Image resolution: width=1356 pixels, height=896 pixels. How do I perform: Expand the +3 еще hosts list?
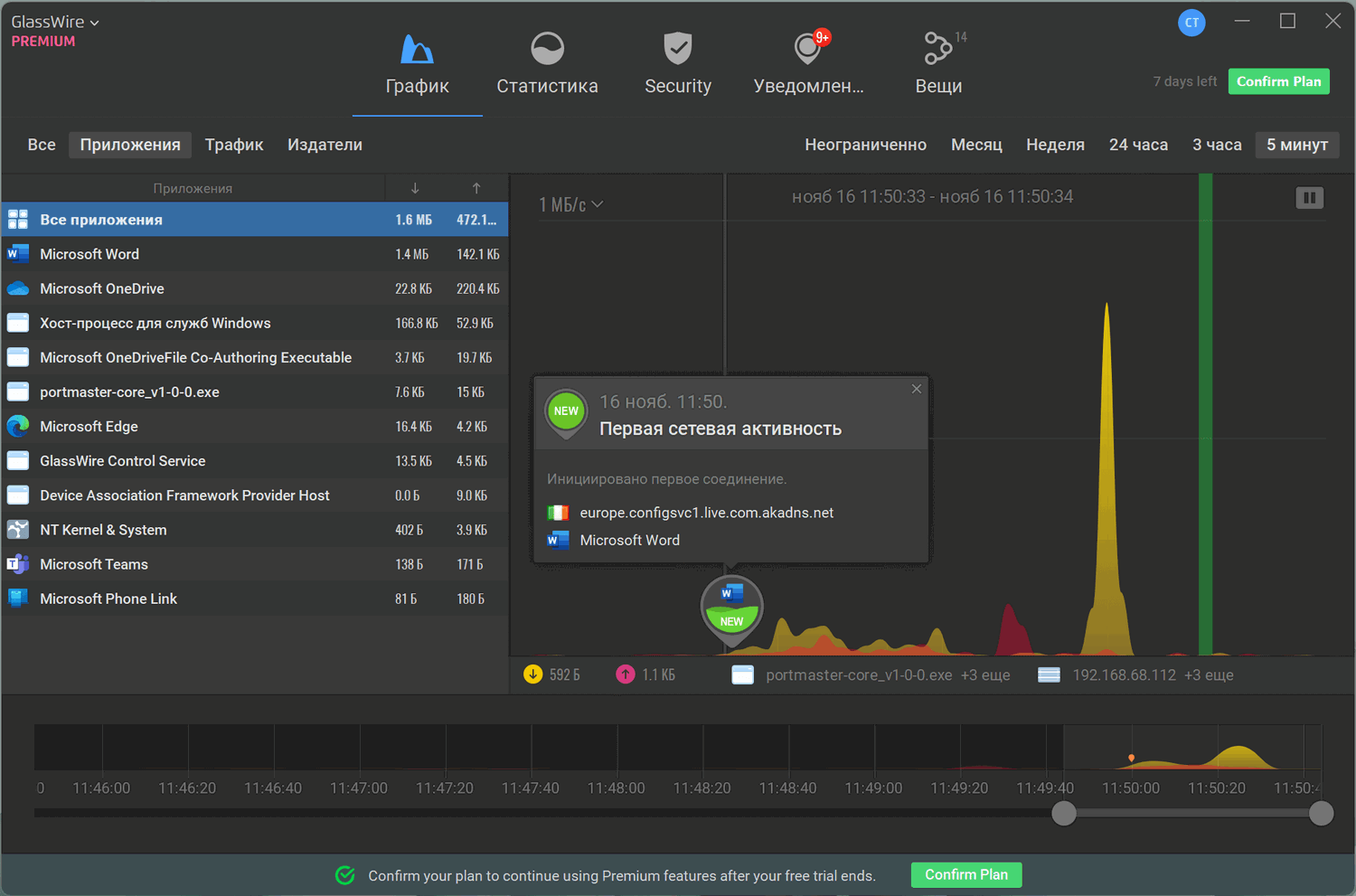click(1209, 675)
